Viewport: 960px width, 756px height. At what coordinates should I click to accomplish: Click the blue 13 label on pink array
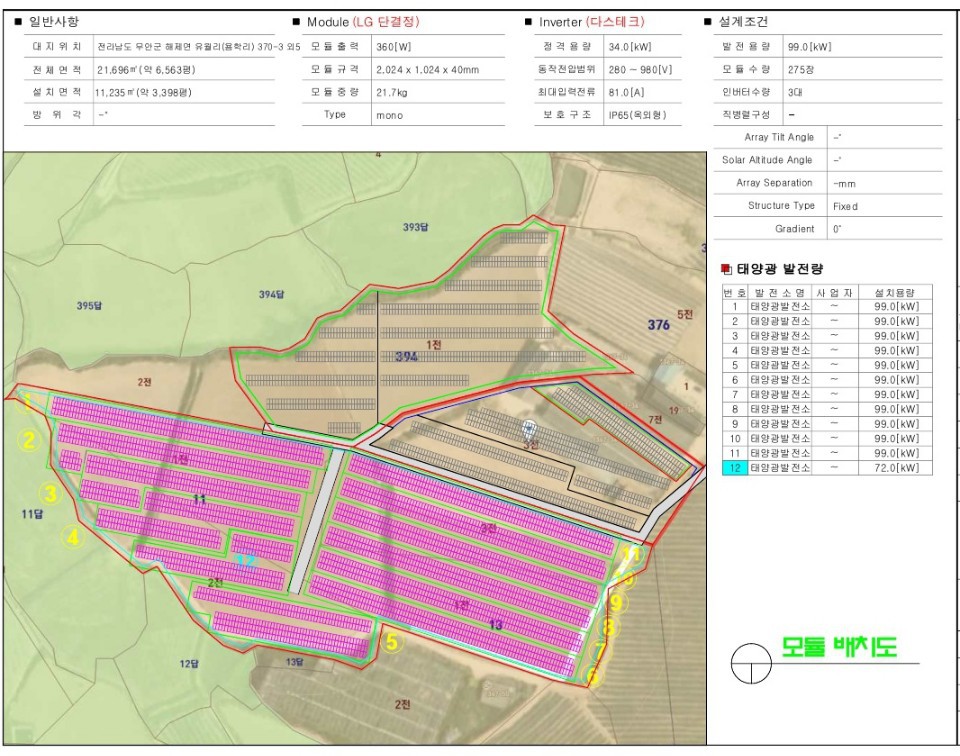tap(496, 624)
